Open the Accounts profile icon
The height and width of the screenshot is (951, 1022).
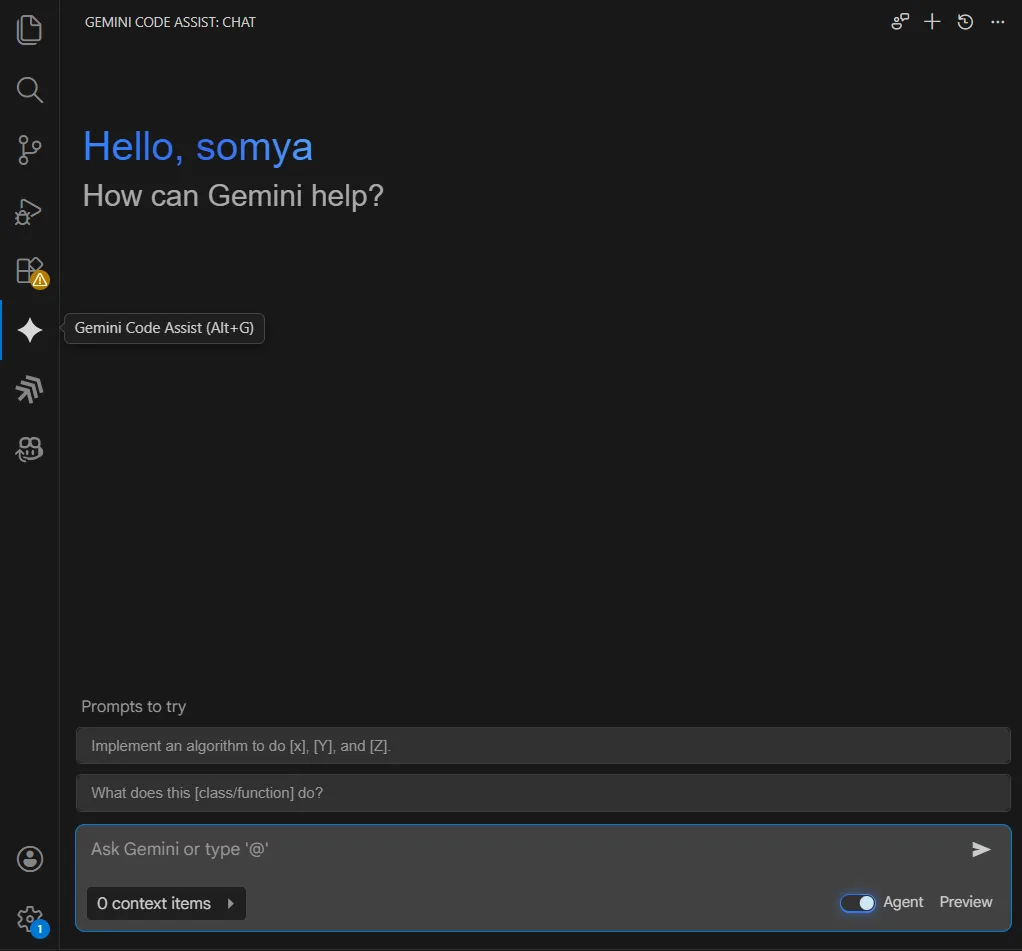[30, 858]
